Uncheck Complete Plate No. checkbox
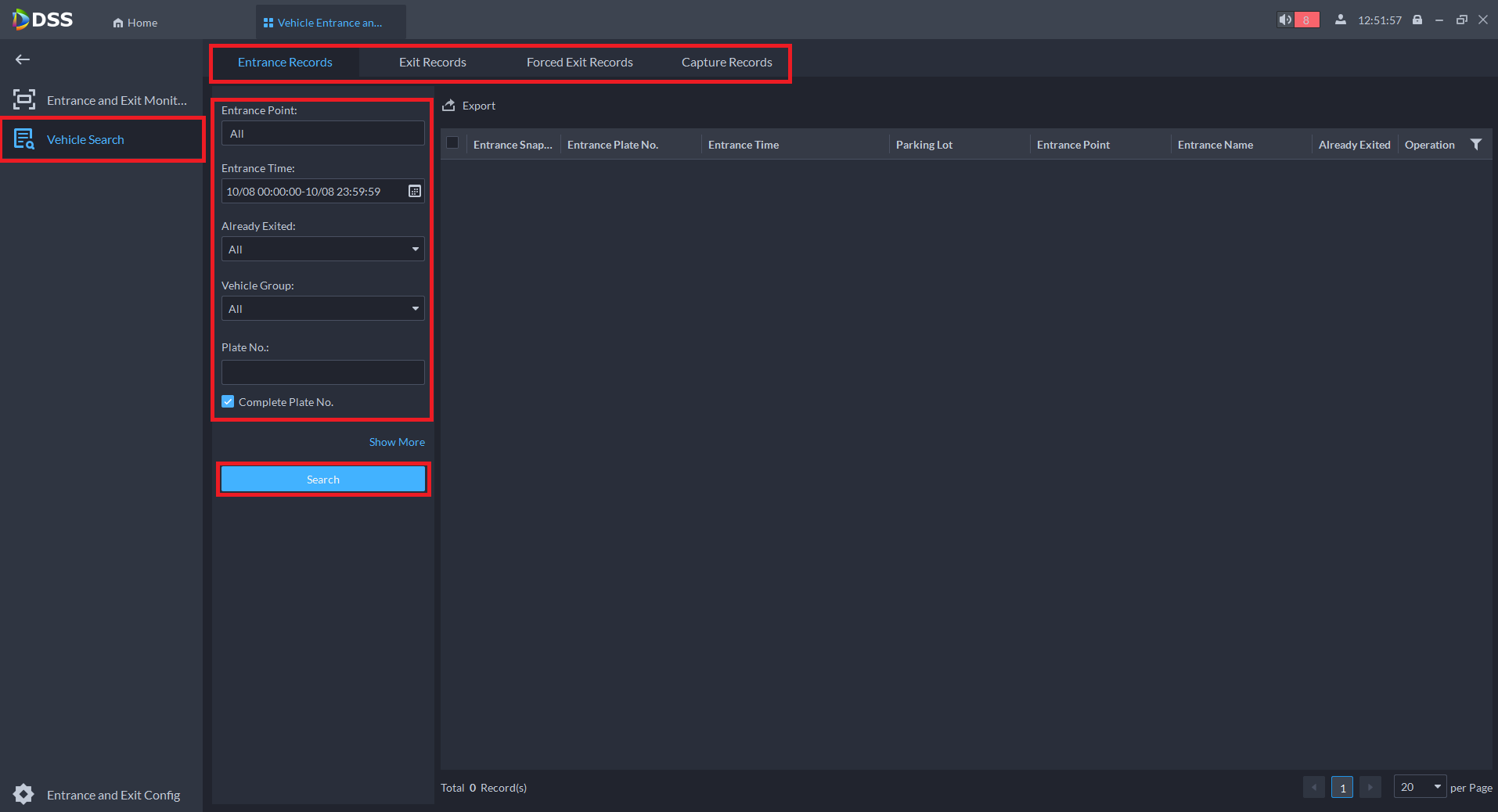The height and width of the screenshot is (812, 1498). click(228, 401)
